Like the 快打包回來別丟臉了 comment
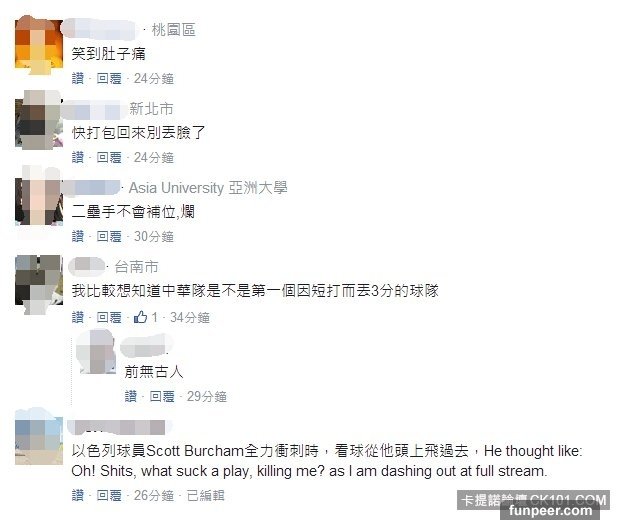The image size is (620, 520). (78, 157)
